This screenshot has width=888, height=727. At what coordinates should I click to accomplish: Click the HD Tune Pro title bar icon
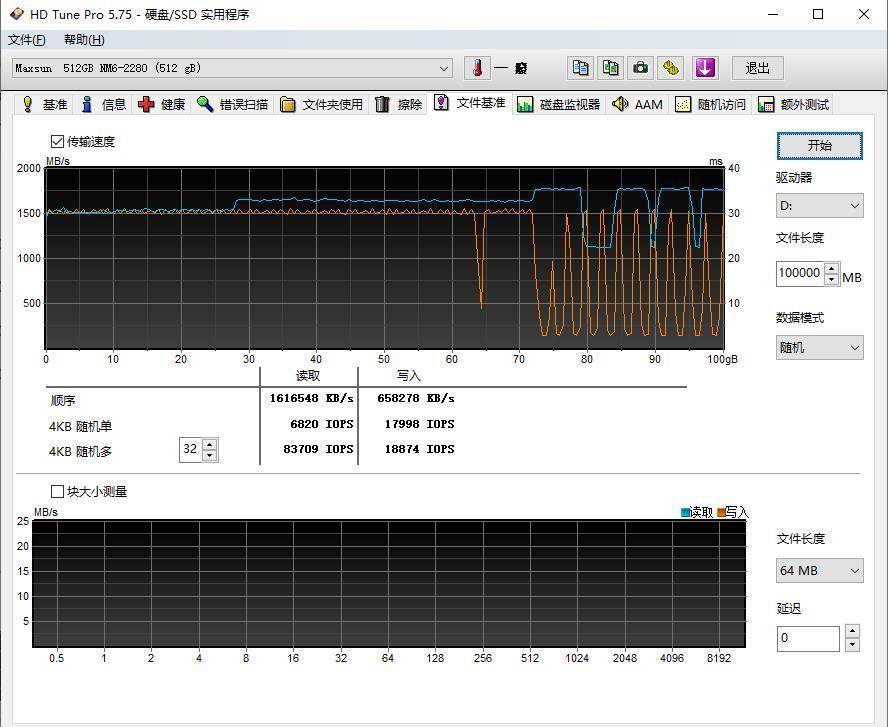coord(16,14)
